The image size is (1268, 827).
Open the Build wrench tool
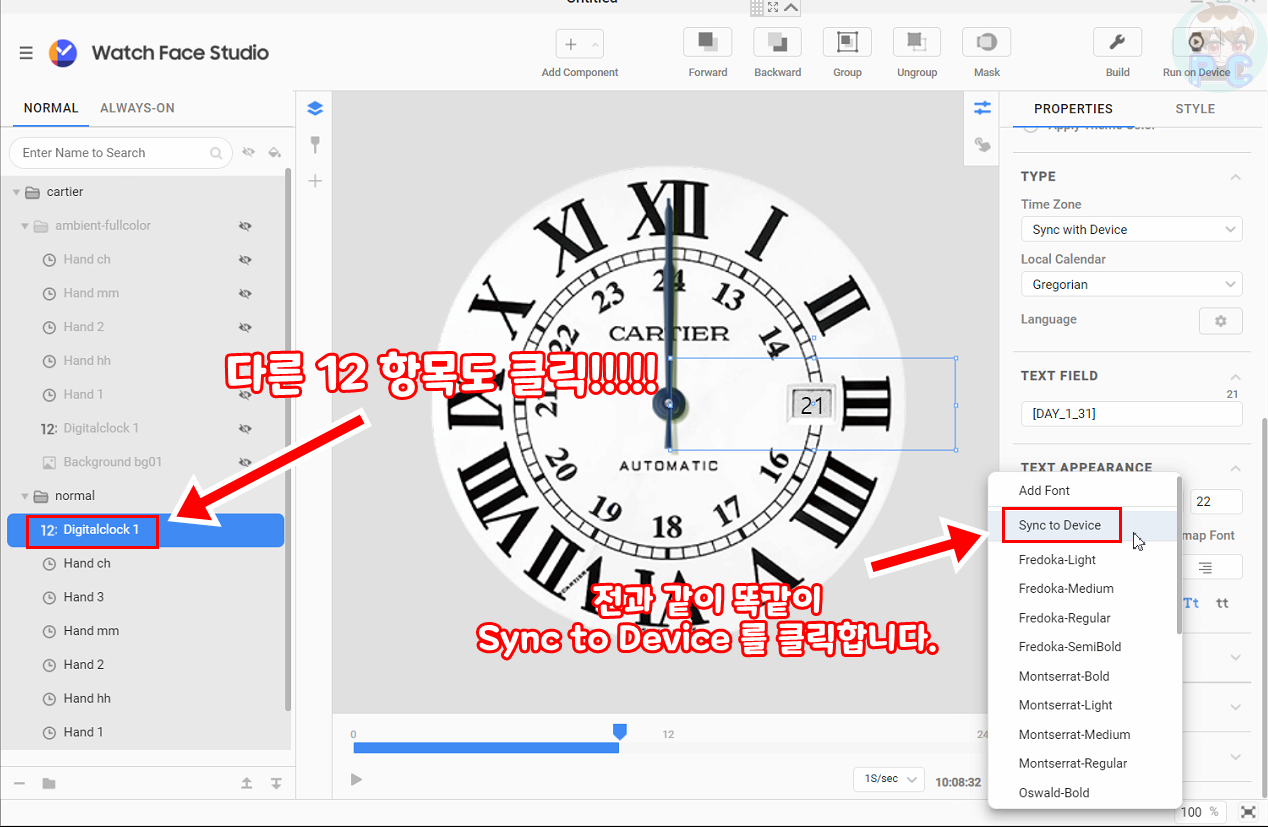pyautogui.click(x=1118, y=42)
